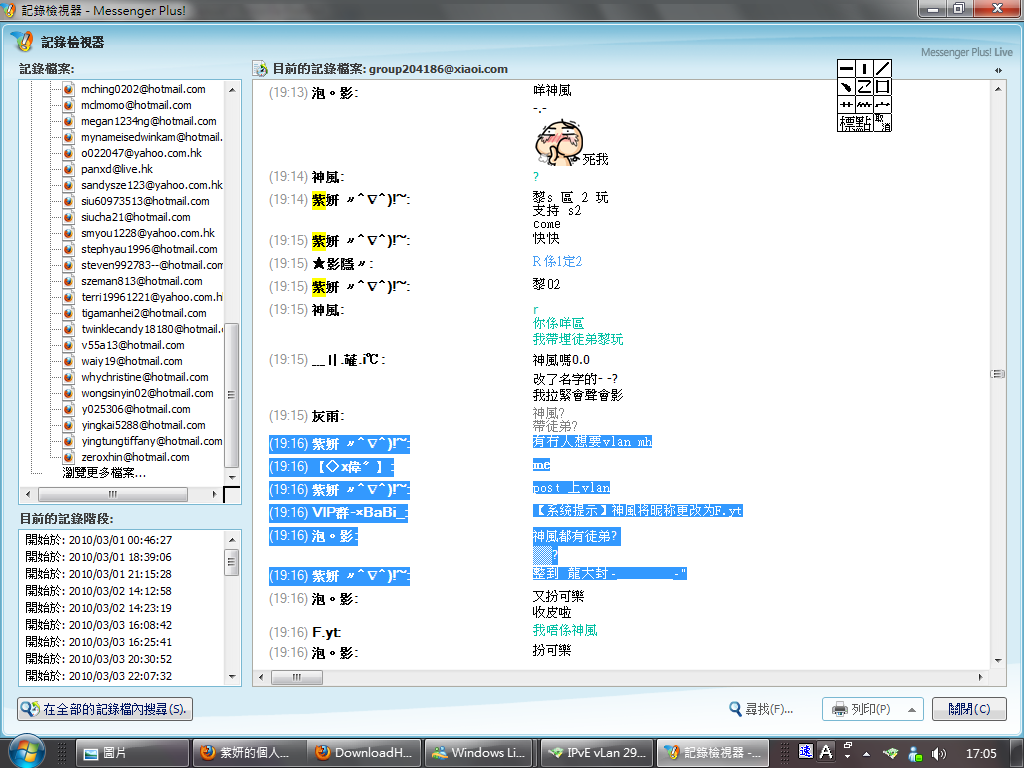Viewport: 1024px width, 768px height.
Task: Click the contact icon for waiy19@hotmail.com
Action: (69, 361)
